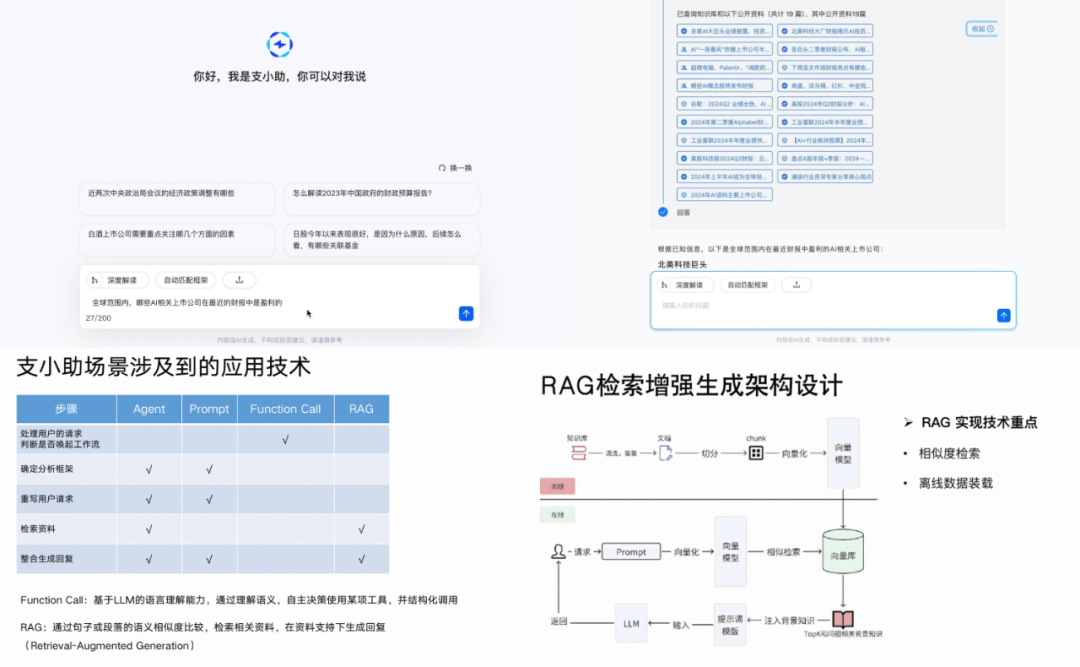
Task: Send the typed question with the blue arrow
Action: point(466,314)
